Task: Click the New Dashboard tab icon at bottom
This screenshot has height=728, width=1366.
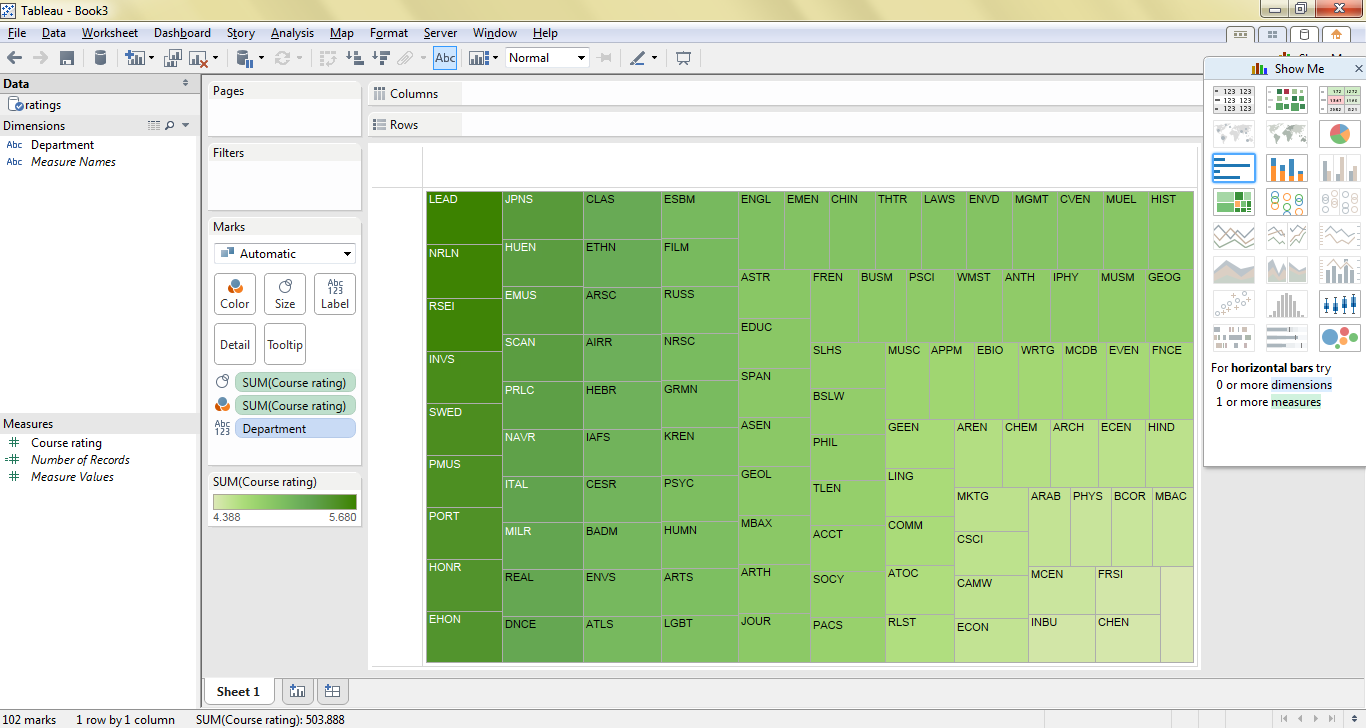Action: point(332,691)
